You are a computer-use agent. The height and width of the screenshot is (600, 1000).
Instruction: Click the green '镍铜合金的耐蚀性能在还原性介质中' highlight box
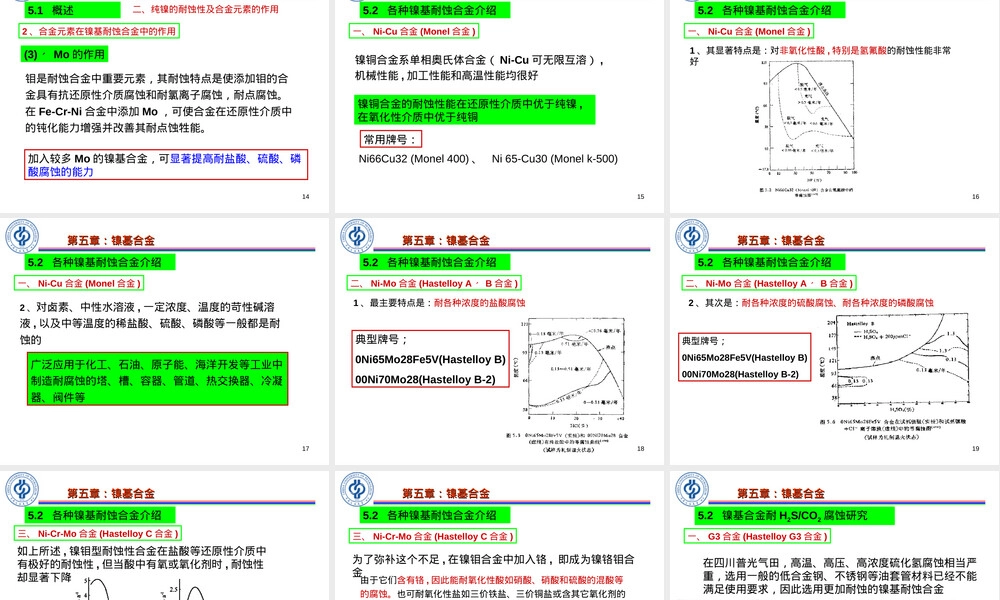[x=474, y=110]
